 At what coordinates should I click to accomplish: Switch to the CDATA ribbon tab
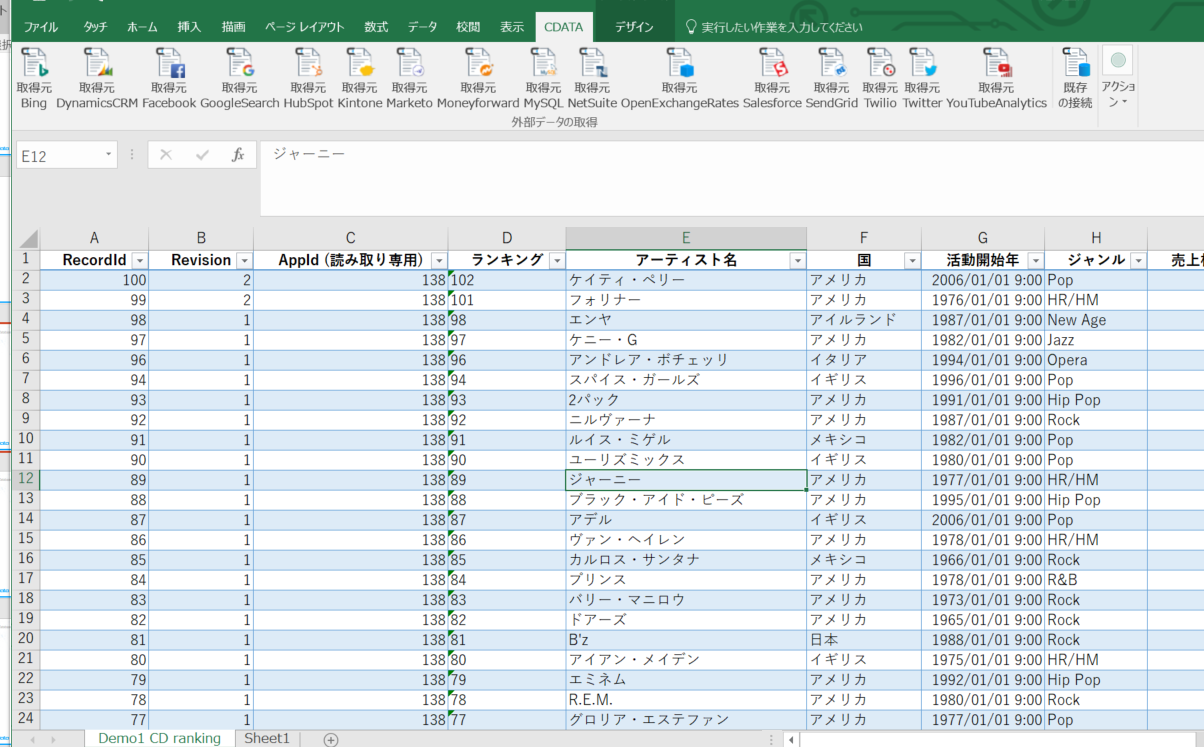564,28
